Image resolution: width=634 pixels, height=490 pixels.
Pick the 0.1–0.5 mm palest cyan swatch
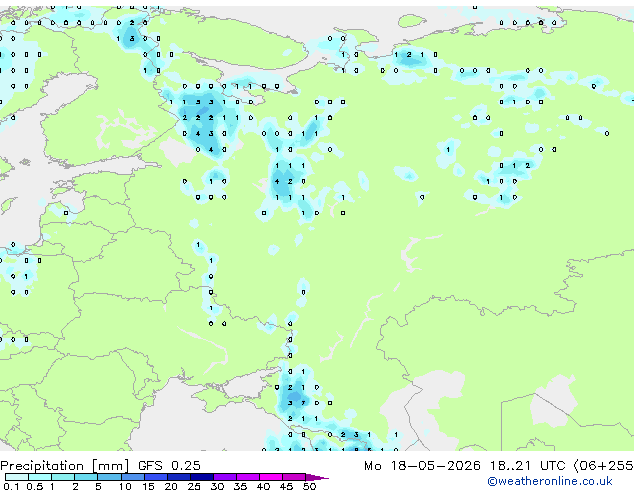click(x=17, y=477)
